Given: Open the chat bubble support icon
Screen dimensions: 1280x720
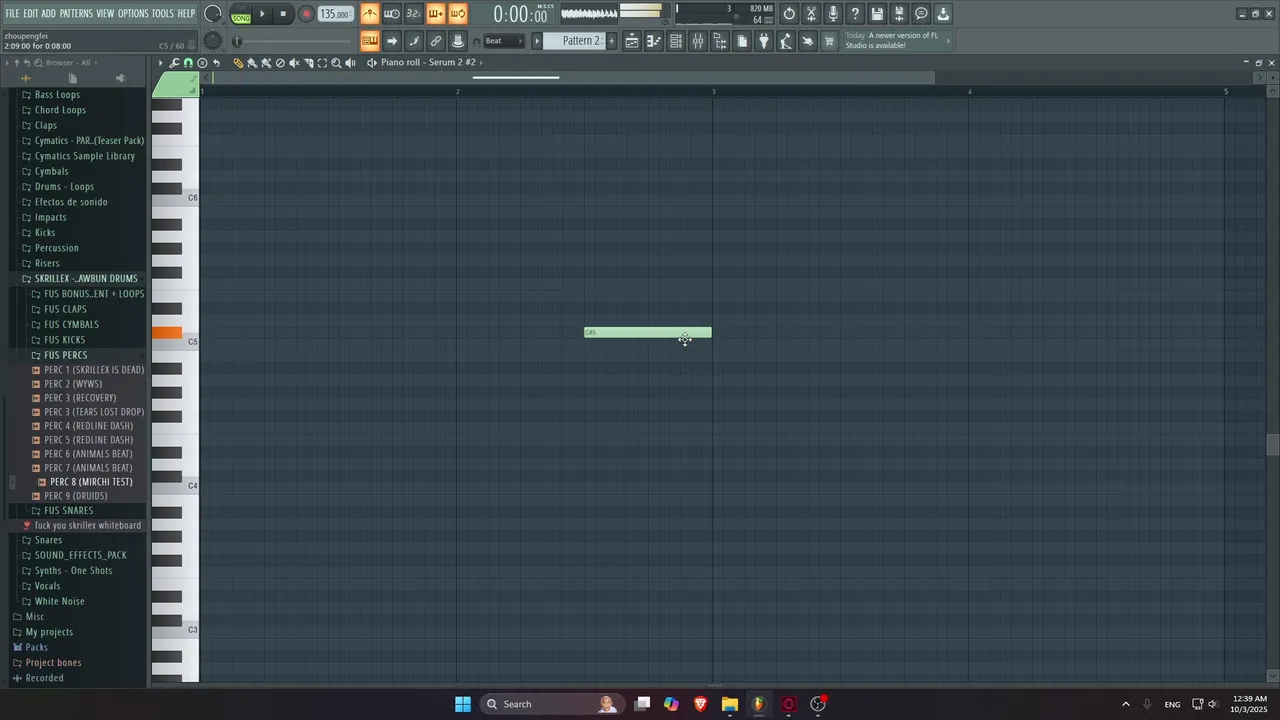Looking at the screenshot, I should click(x=921, y=14).
